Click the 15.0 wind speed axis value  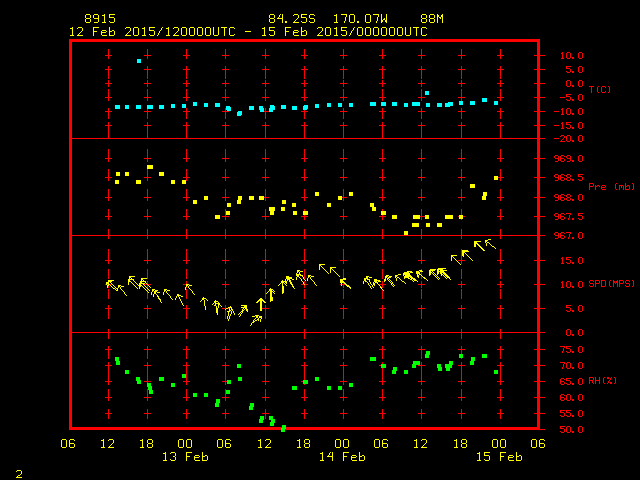click(x=571, y=260)
